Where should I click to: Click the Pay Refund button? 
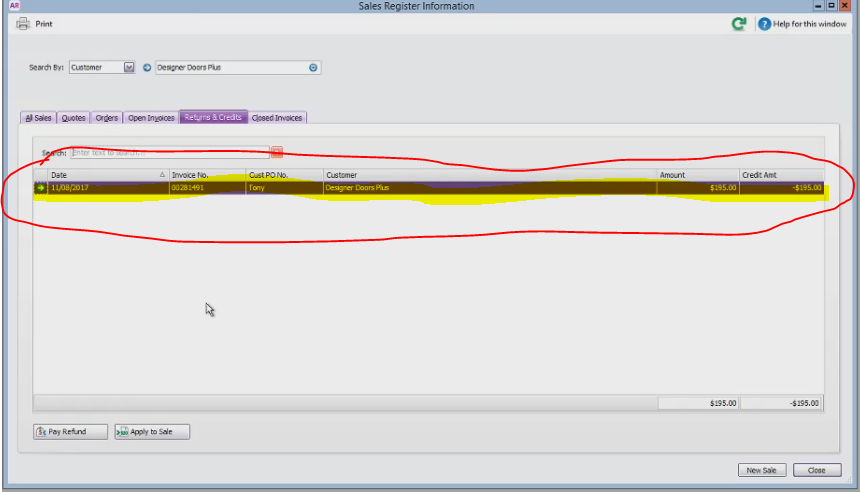pos(70,432)
